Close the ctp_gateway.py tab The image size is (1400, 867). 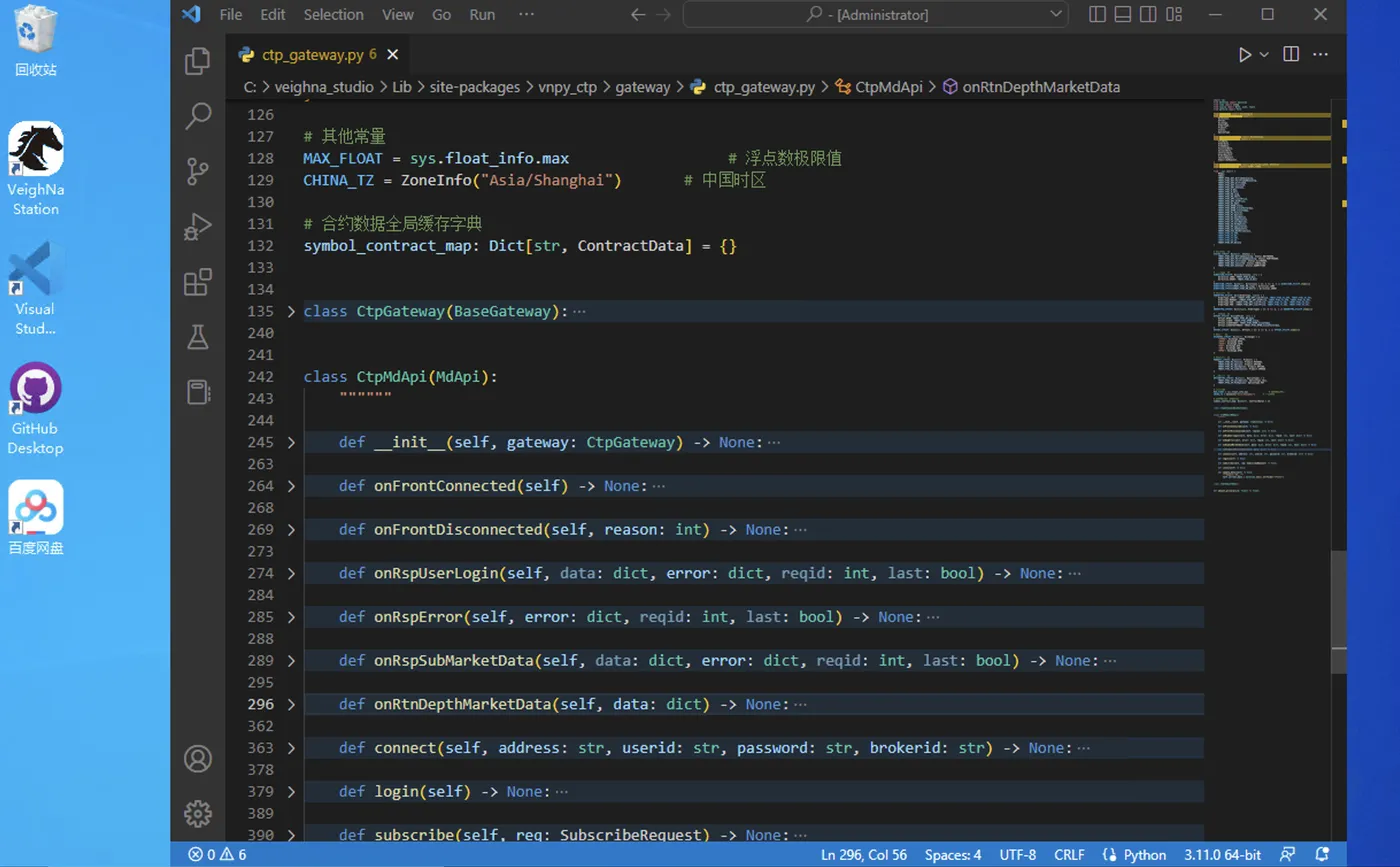(392, 54)
